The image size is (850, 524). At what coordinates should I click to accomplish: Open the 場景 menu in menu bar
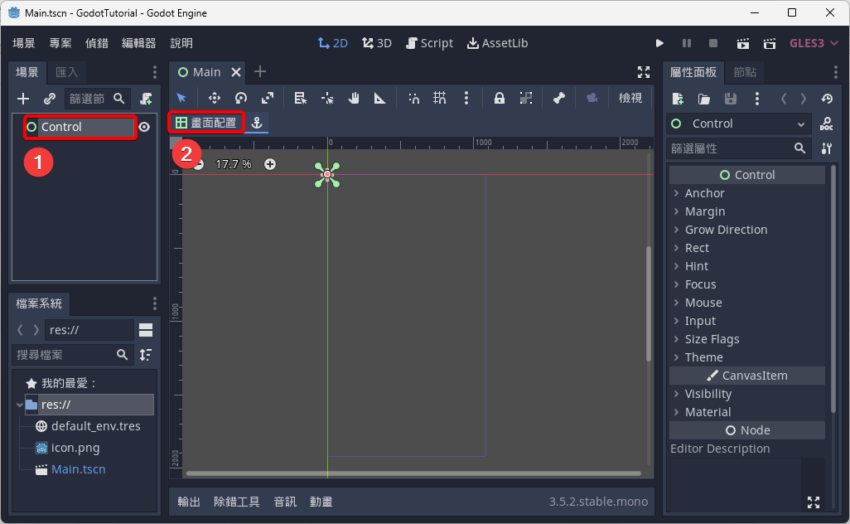[24, 43]
